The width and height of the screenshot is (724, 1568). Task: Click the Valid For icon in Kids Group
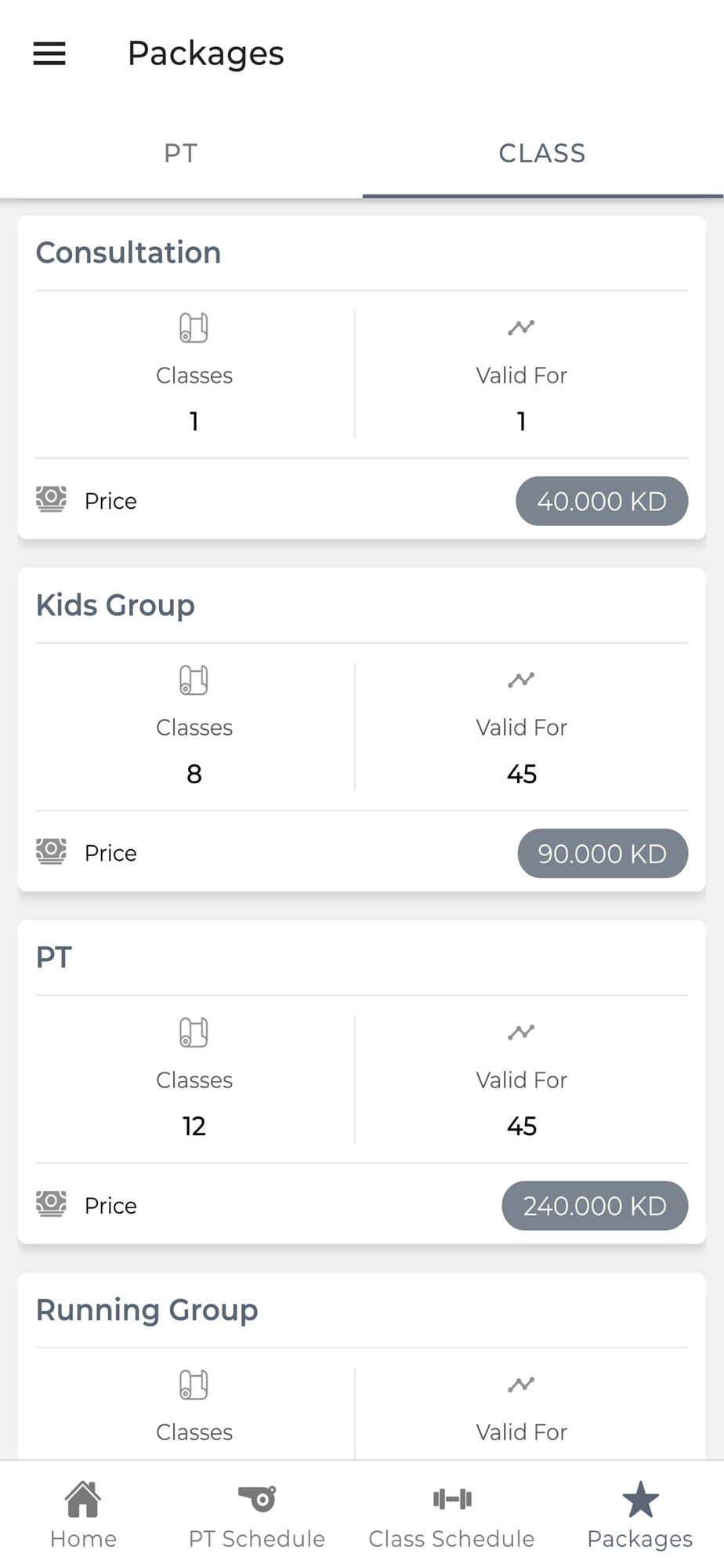click(x=521, y=680)
